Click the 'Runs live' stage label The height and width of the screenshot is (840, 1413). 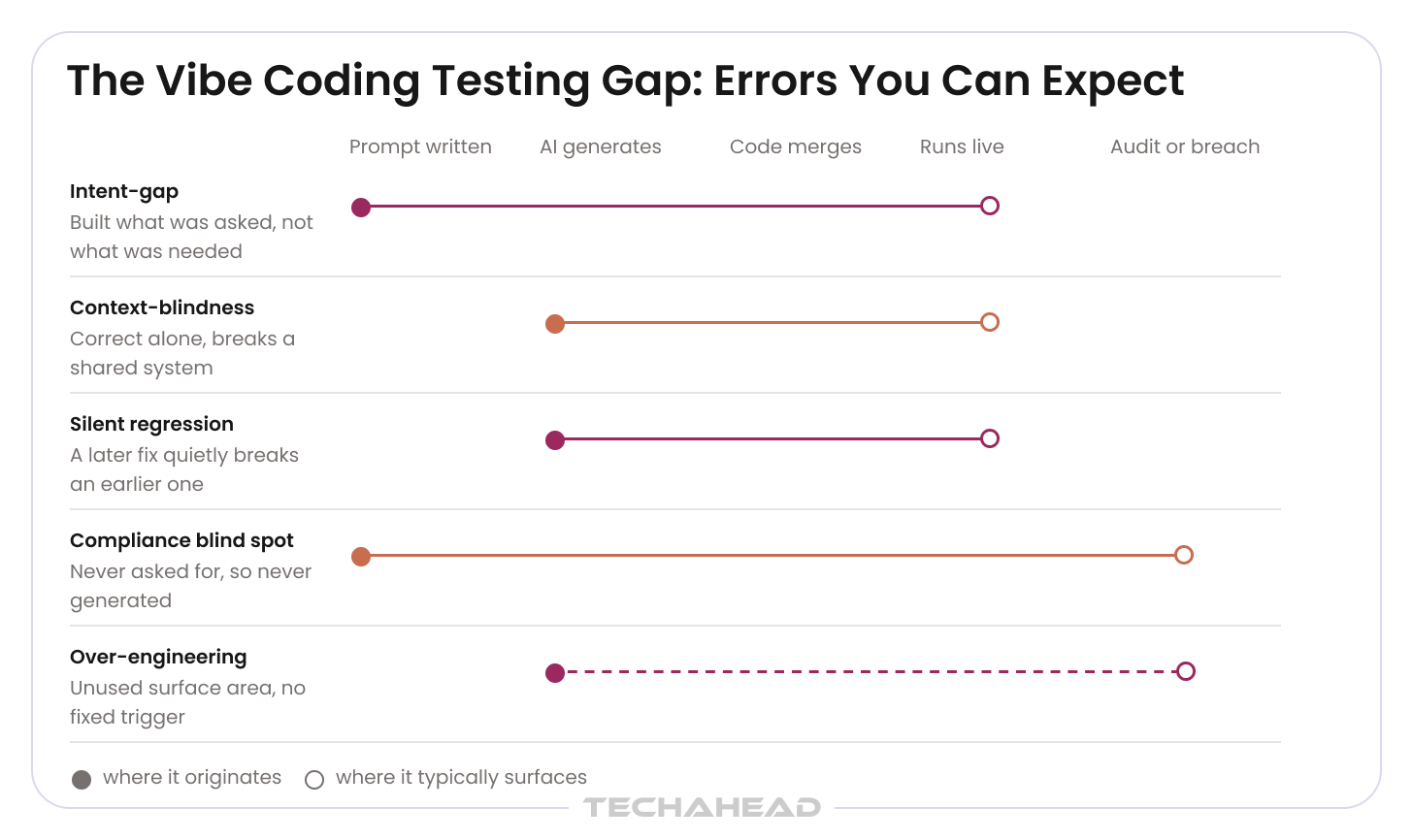point(962,146)
